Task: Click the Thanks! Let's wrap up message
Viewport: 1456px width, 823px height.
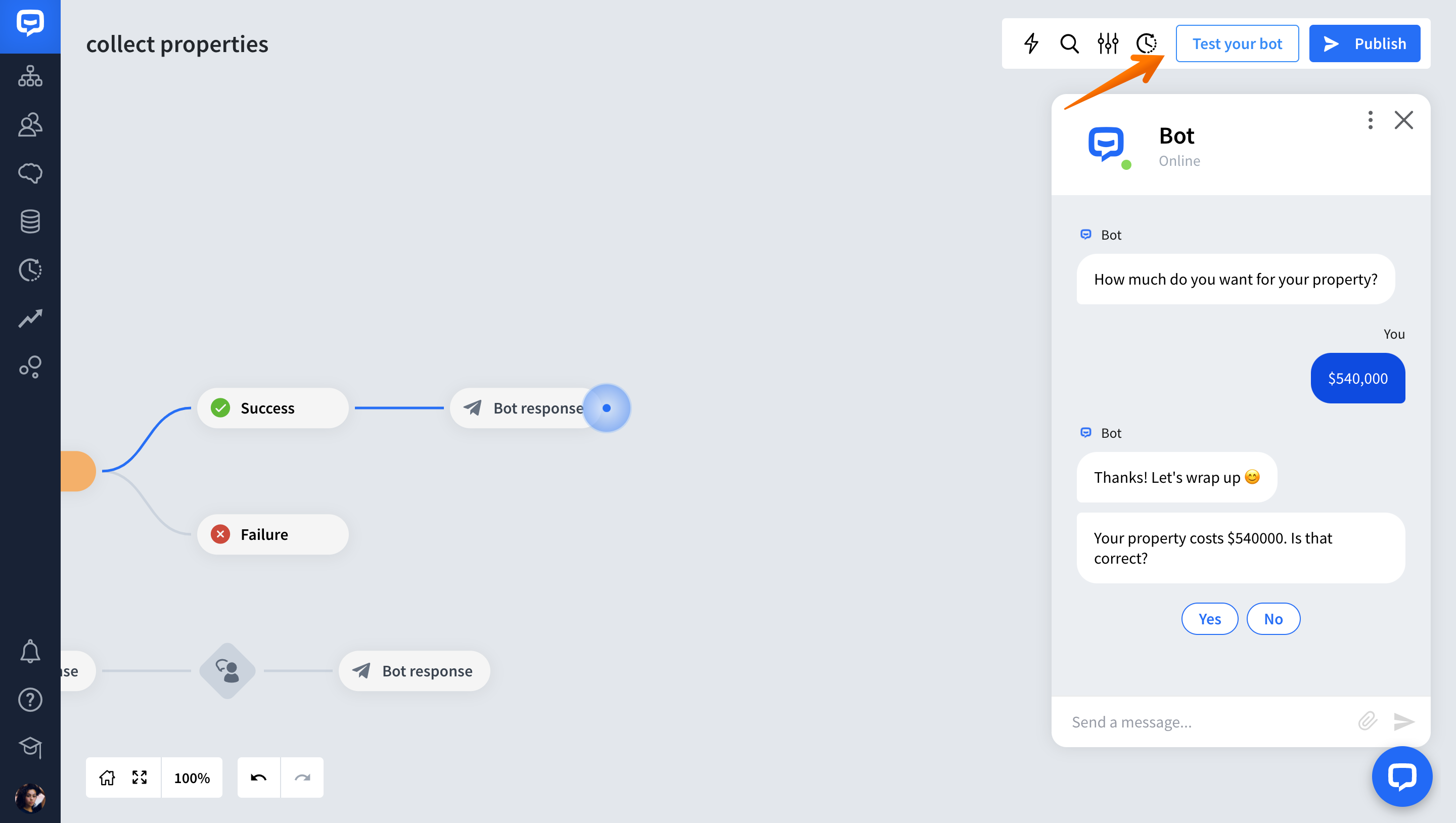Action: [x=1177, y=477]
